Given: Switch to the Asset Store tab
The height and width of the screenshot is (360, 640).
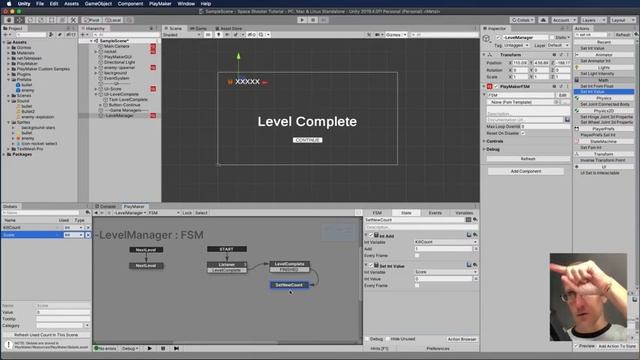Looking at the screenshot, I should tap(229, 28).
